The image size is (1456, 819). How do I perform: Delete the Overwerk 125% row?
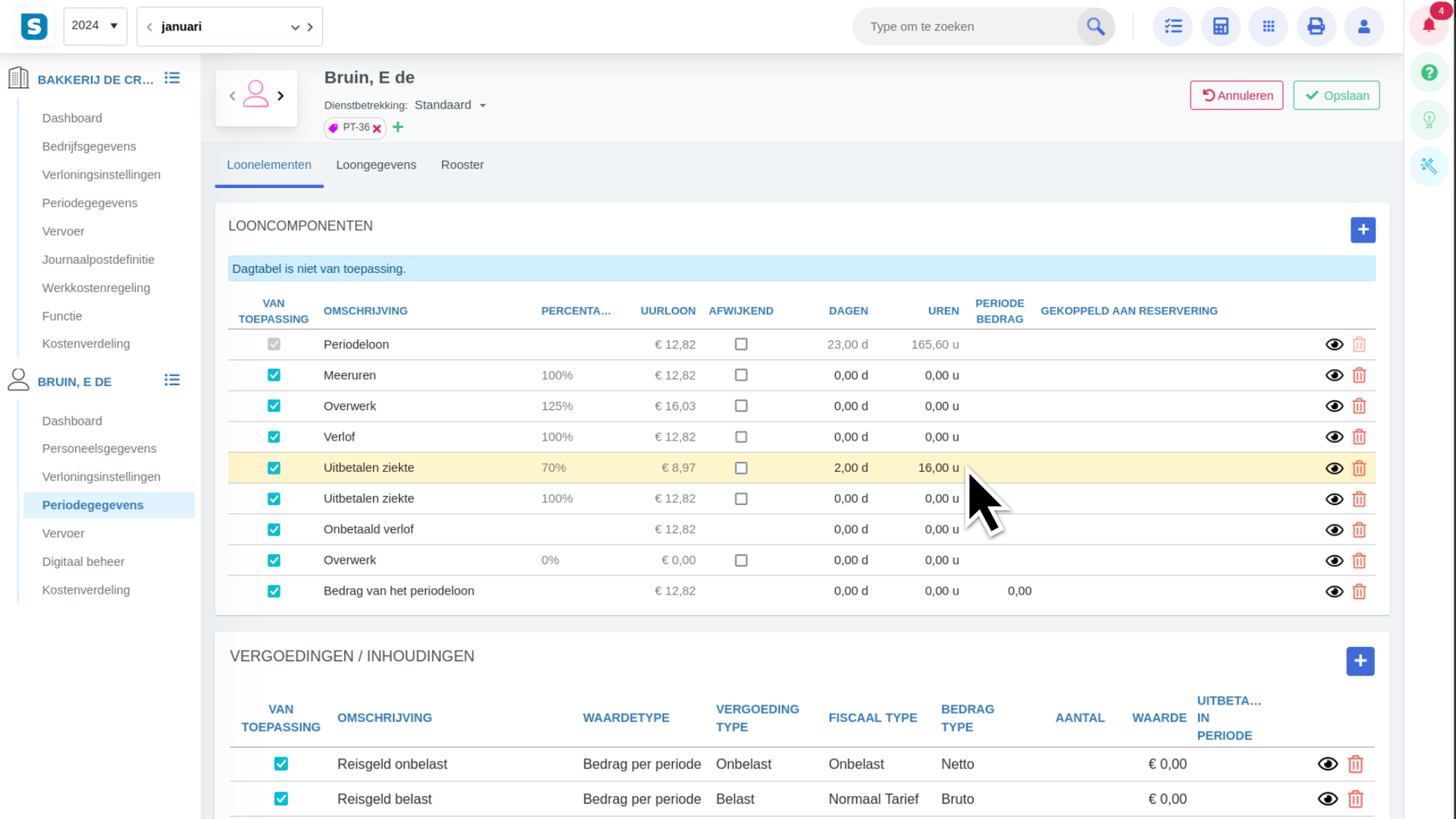click(1359, 406)
